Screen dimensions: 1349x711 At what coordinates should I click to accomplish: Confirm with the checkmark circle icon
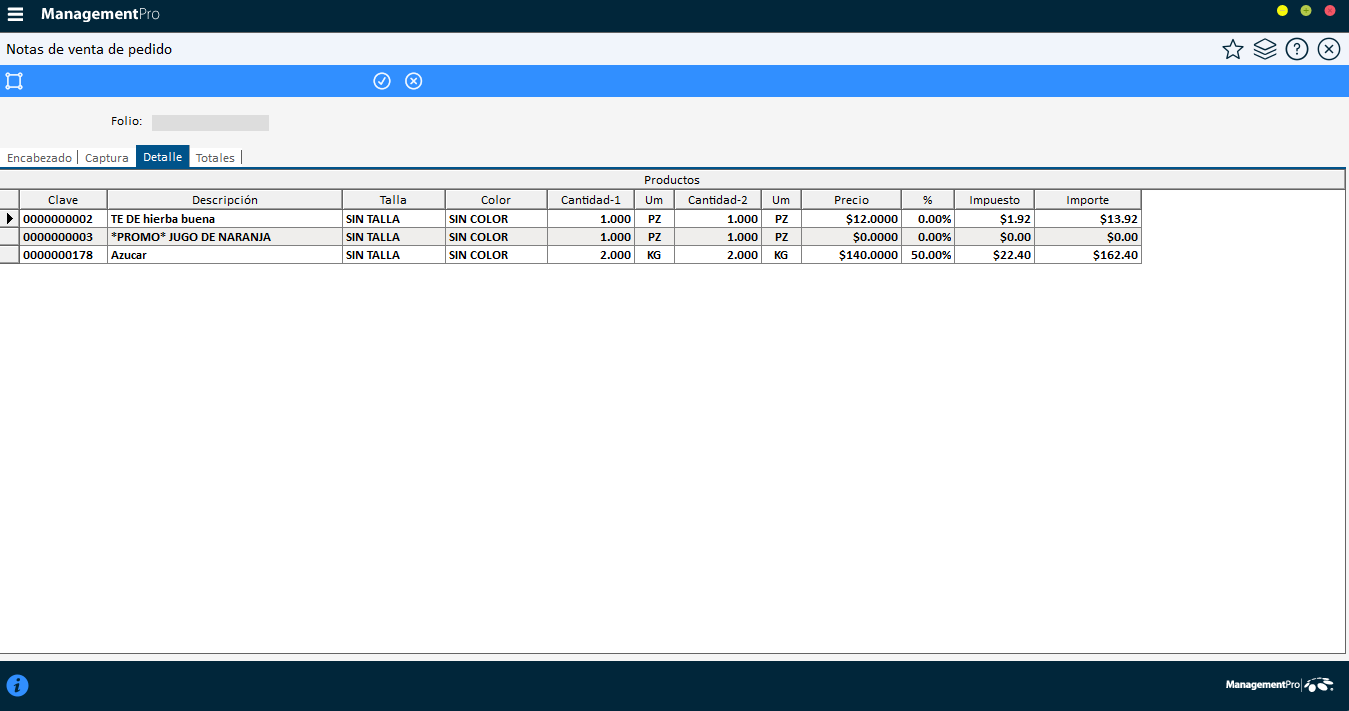pos(382,81)
